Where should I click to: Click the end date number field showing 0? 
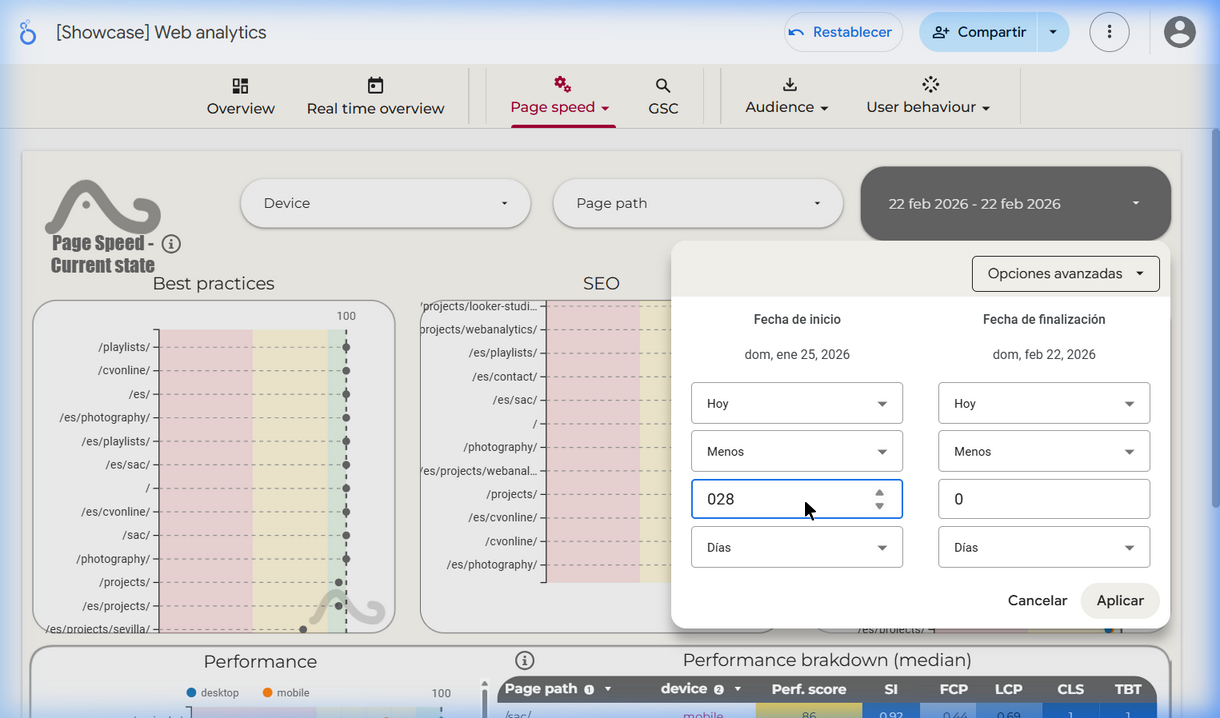point(1044,499)
